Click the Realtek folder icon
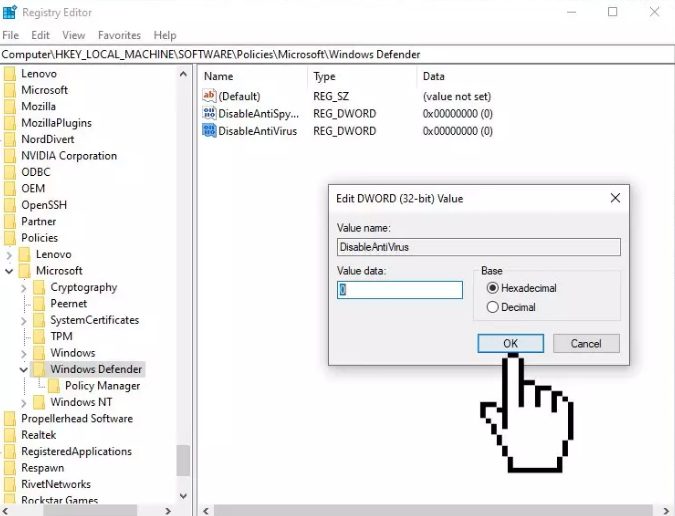 (x=10, y=435)
